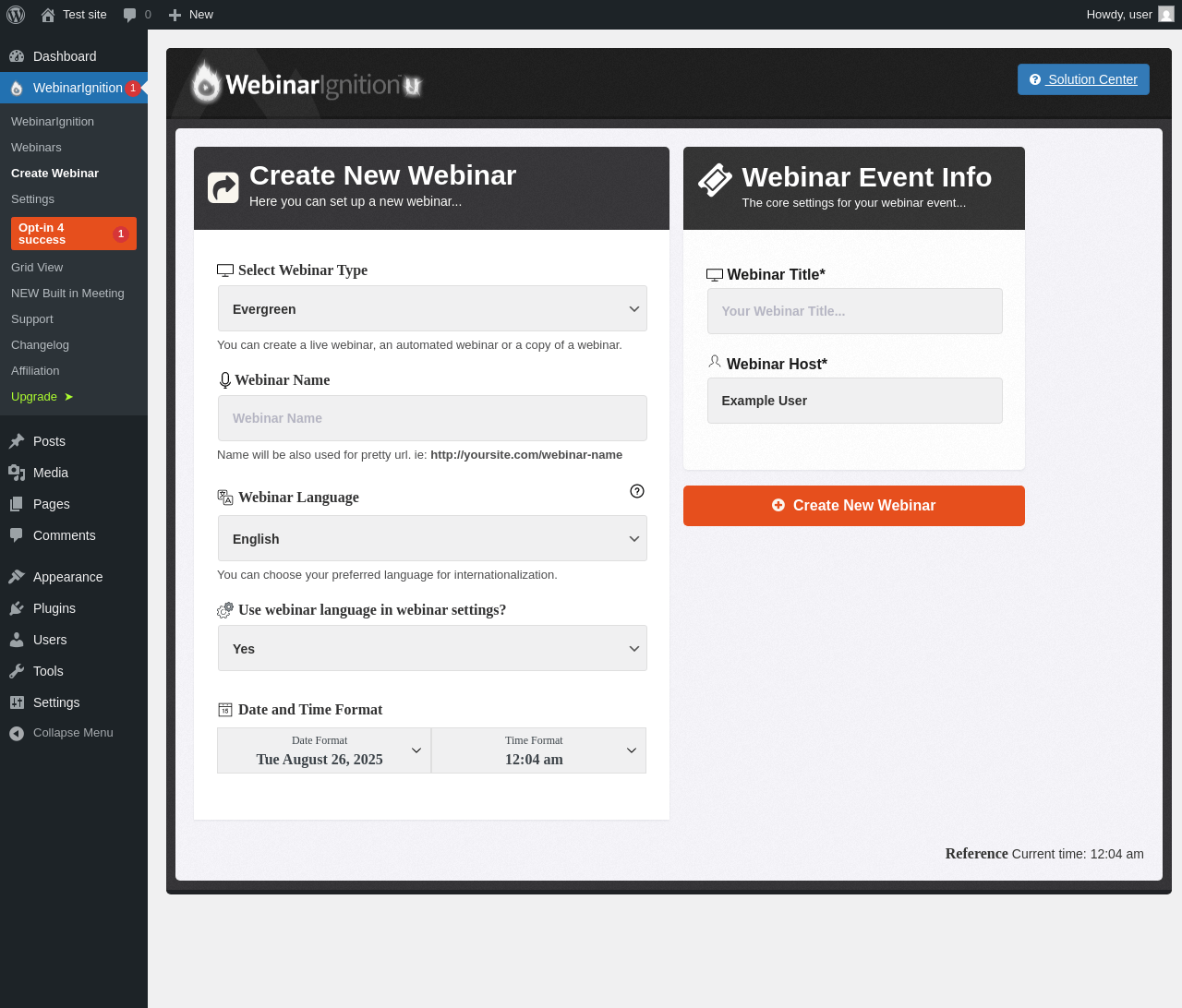Click the user avatar in admin bar
This screenshot has width=1182, height=1008.
[x=1166, y=14]
